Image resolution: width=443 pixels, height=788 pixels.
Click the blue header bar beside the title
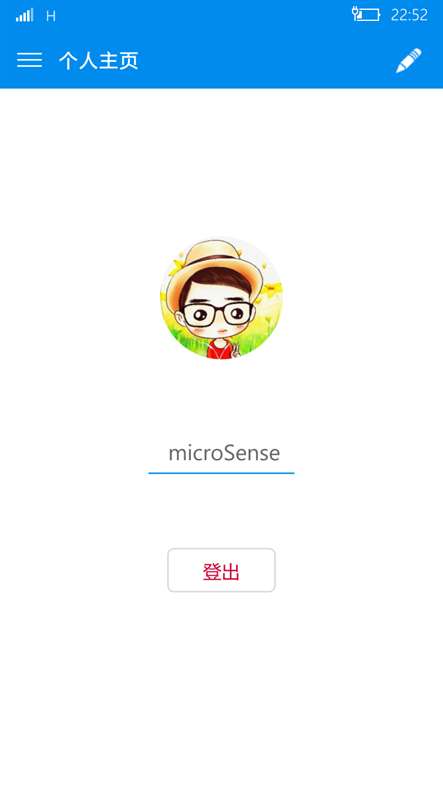[x=266, y=60]
